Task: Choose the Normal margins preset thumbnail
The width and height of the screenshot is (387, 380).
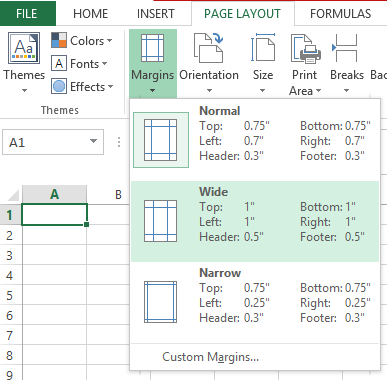Action: coord(161,140)
